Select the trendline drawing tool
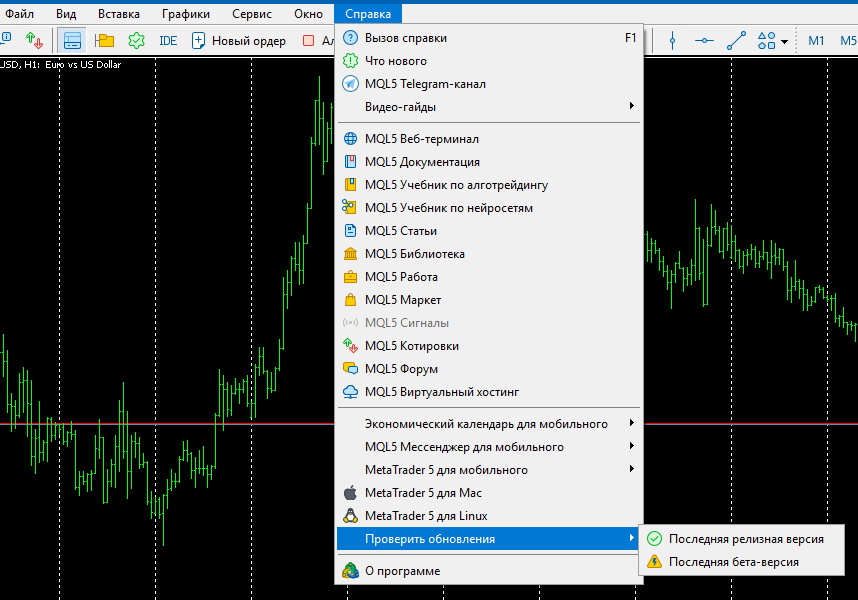Screen dimensions: 858x600 pos(736,40)
